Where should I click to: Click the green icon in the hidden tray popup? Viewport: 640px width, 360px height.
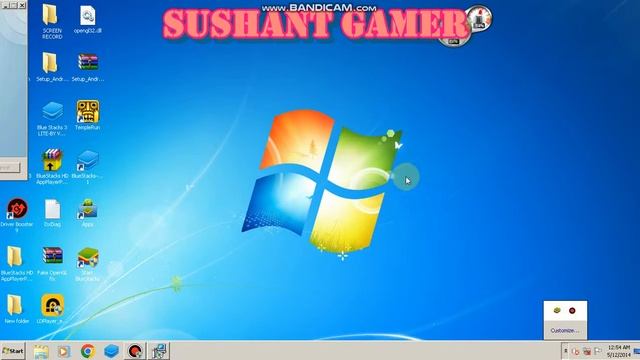point(557,311)
